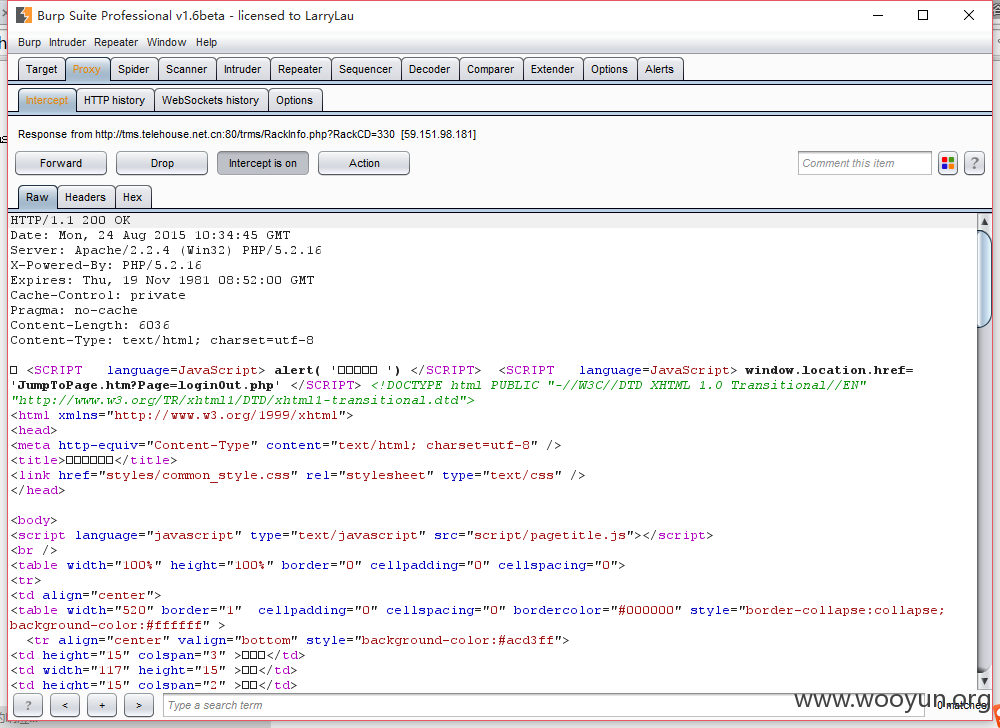
Task: Click the Pragma: no-cache header line
Action: [x=73, y=310]
